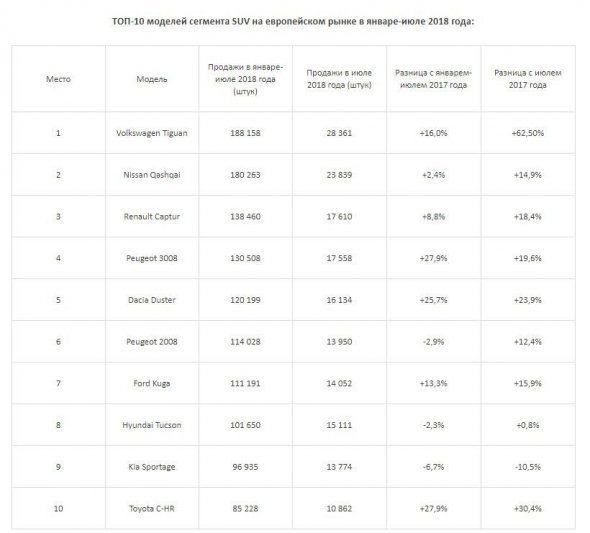Click the 188 158 sales value
This screenshot has height=533, width=590.
pyautogui.click(x=245, y=133)
